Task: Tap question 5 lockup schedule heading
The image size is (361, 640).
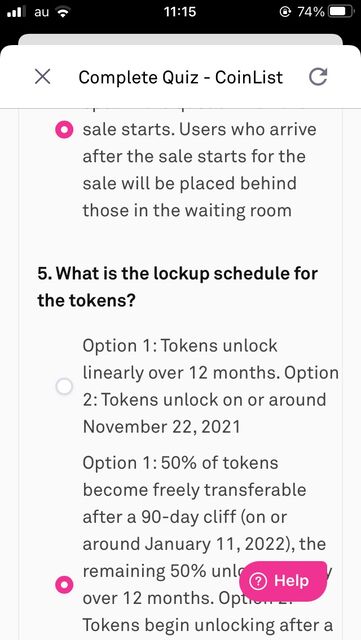Action: 178,287
